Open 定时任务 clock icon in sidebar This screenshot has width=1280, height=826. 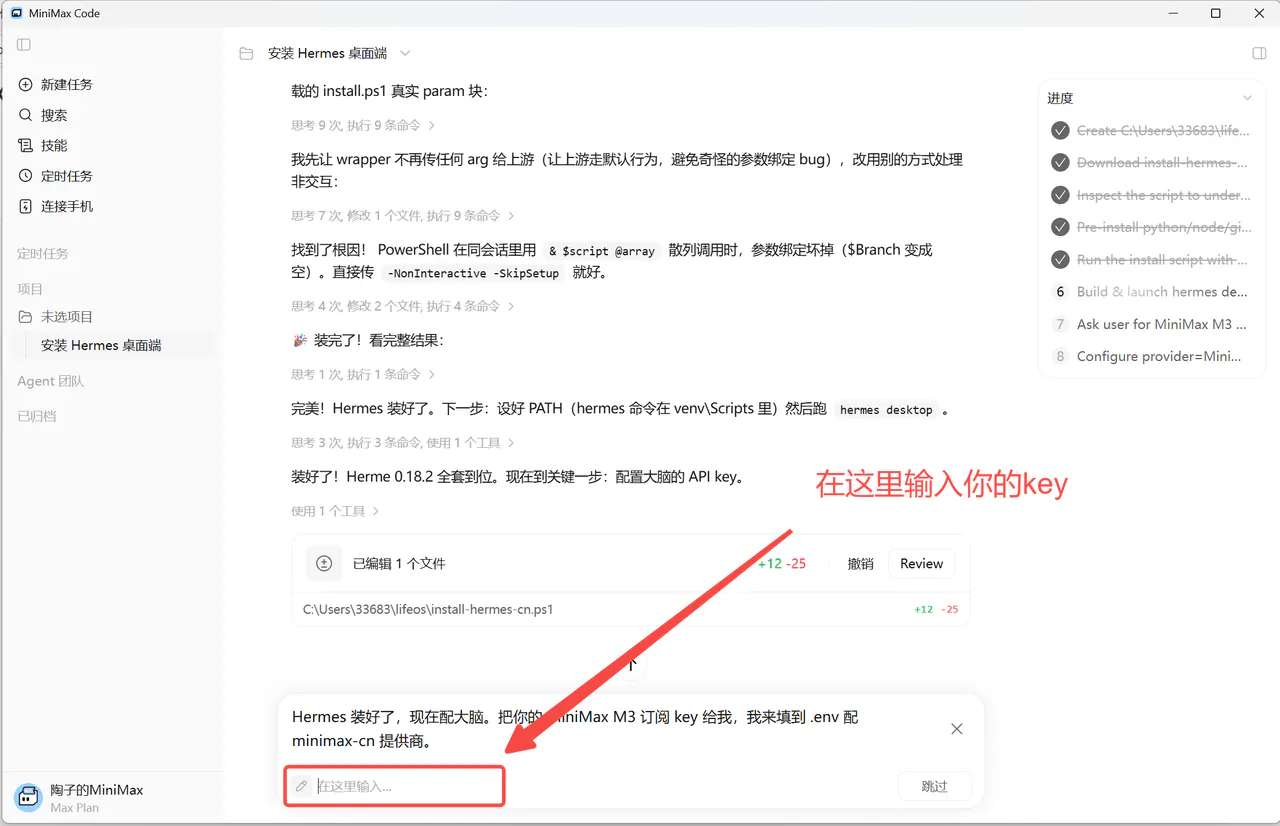[x=26, y=176]
